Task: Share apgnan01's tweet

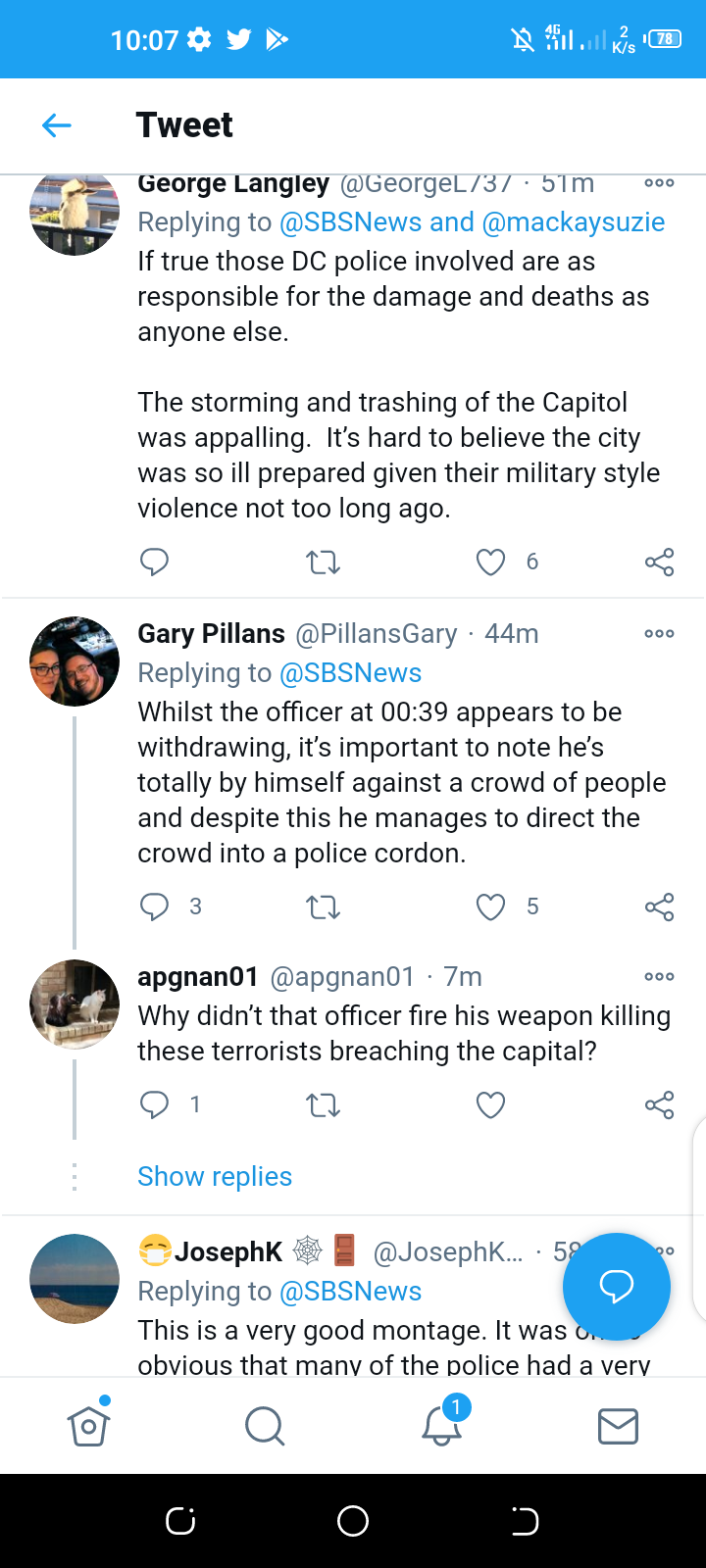Action: click(659, 1105)
